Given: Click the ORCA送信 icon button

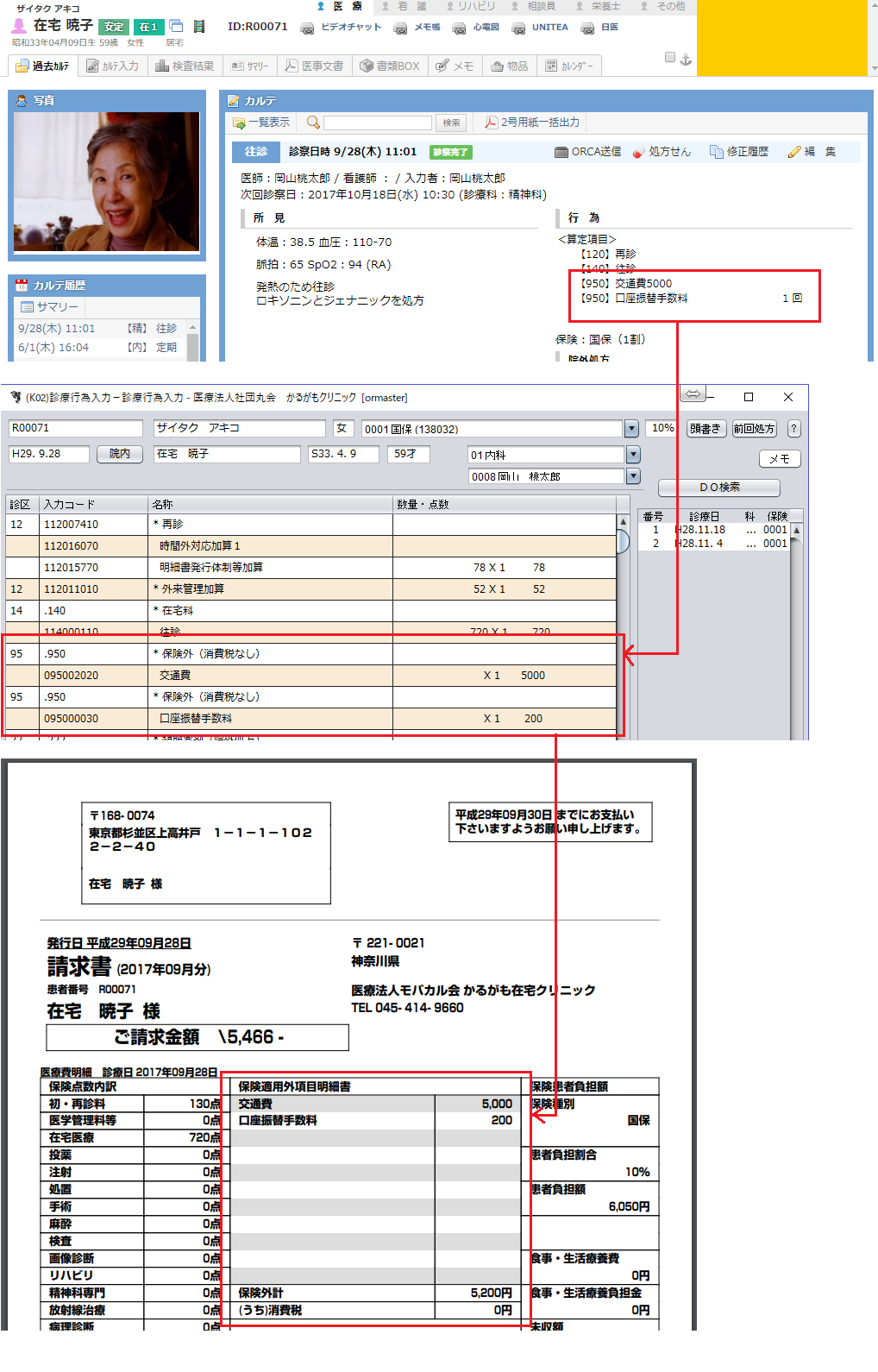Looking at the screenshot, I should click(561, 152).
